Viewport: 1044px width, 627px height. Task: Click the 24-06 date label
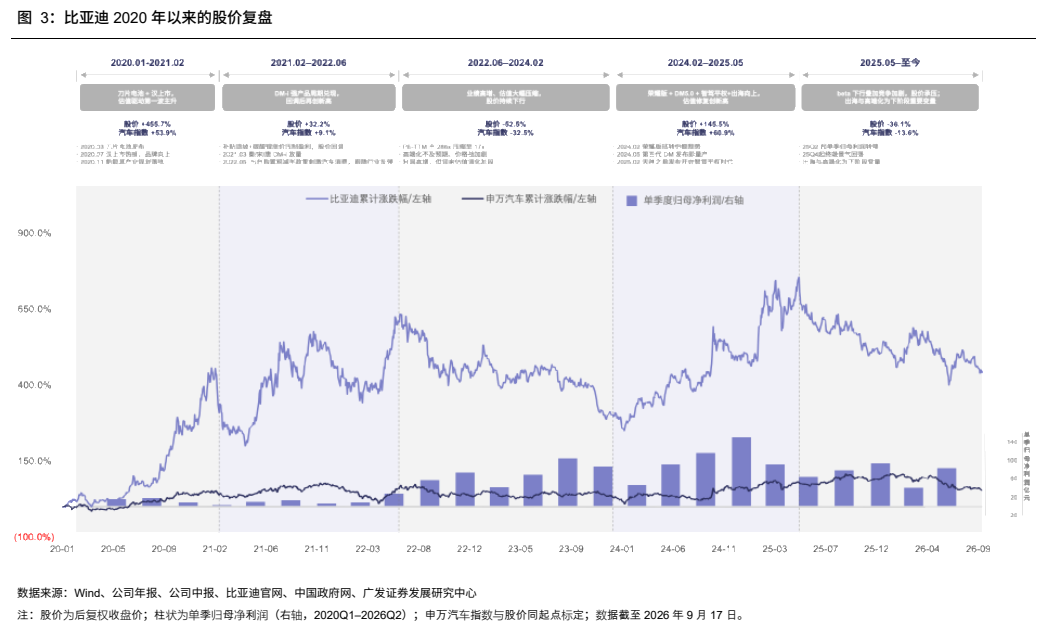pyautogui.click(x=673, y=548)
